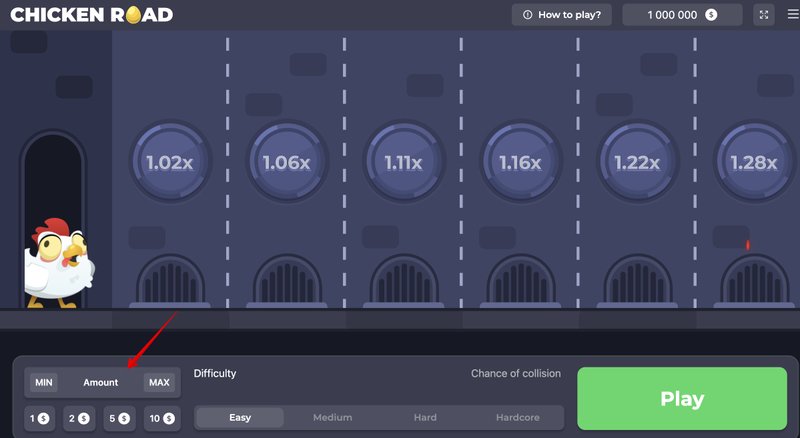Select Hard difficulty

point(425,417)
